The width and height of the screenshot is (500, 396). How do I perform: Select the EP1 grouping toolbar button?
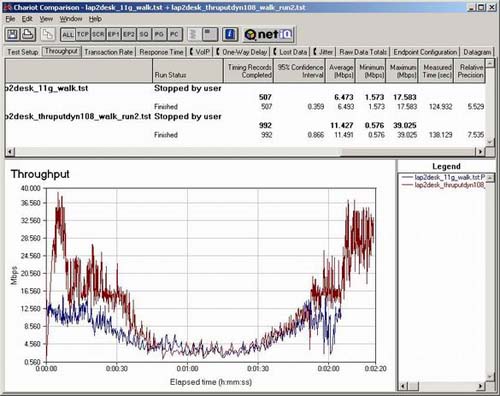(113, 34)
